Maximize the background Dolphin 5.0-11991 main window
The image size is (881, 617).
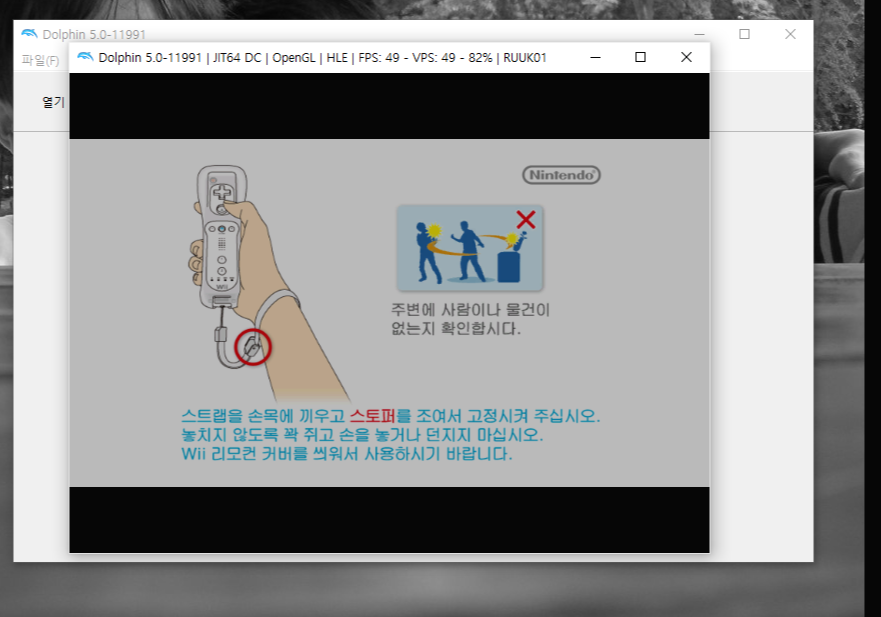point(744,34)
